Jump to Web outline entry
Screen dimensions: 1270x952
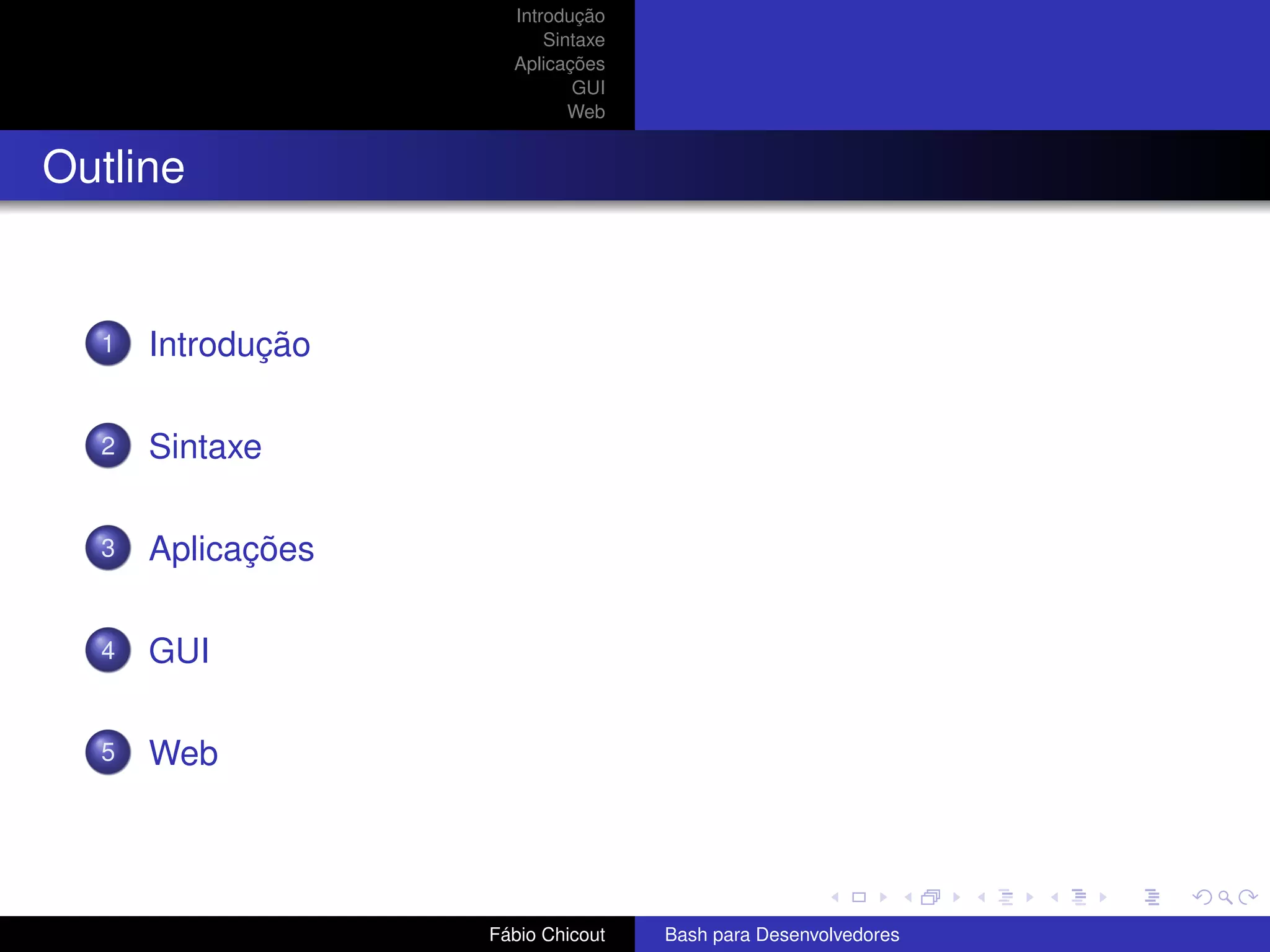tap(184, 753)
